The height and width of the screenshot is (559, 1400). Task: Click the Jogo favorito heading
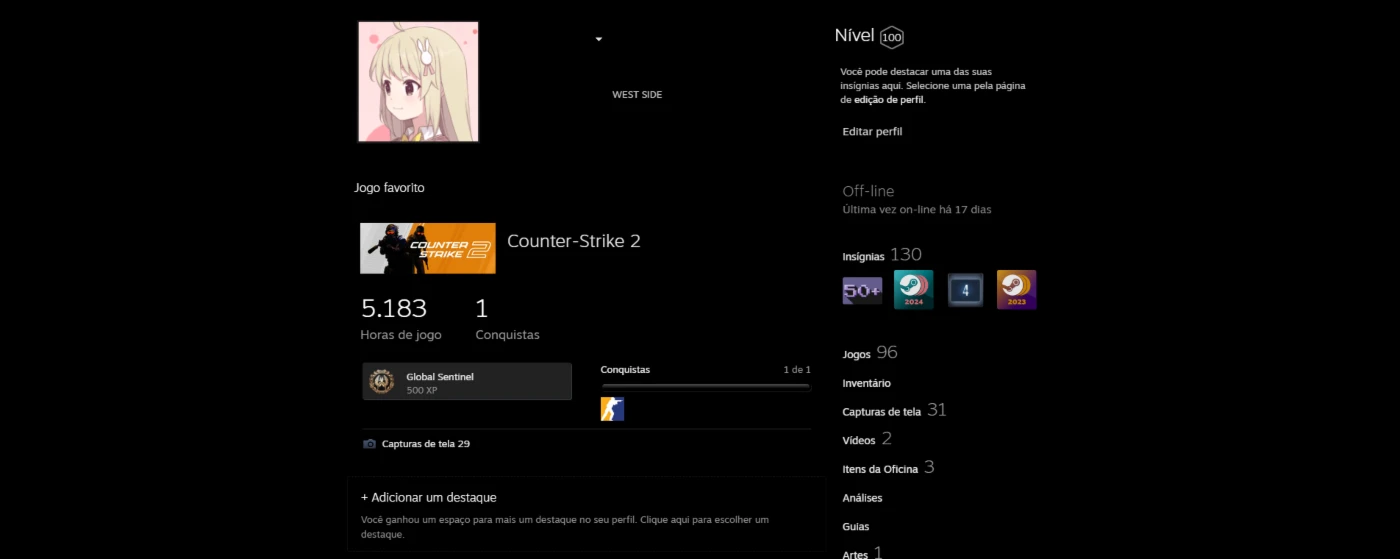(389, 187)
